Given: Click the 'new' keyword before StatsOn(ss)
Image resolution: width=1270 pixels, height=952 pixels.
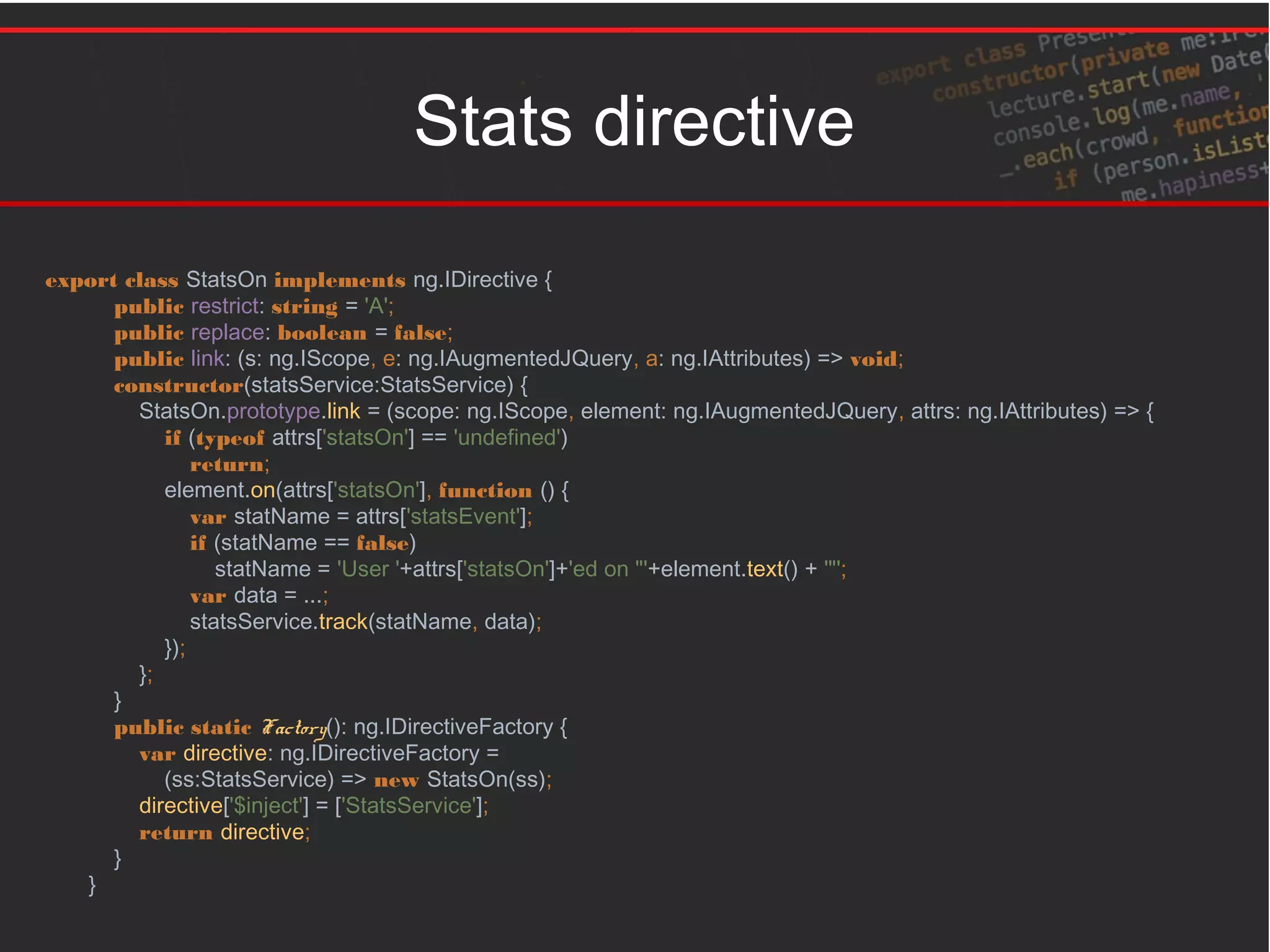Looking at the screenshot, I should (x=396, y=780).
